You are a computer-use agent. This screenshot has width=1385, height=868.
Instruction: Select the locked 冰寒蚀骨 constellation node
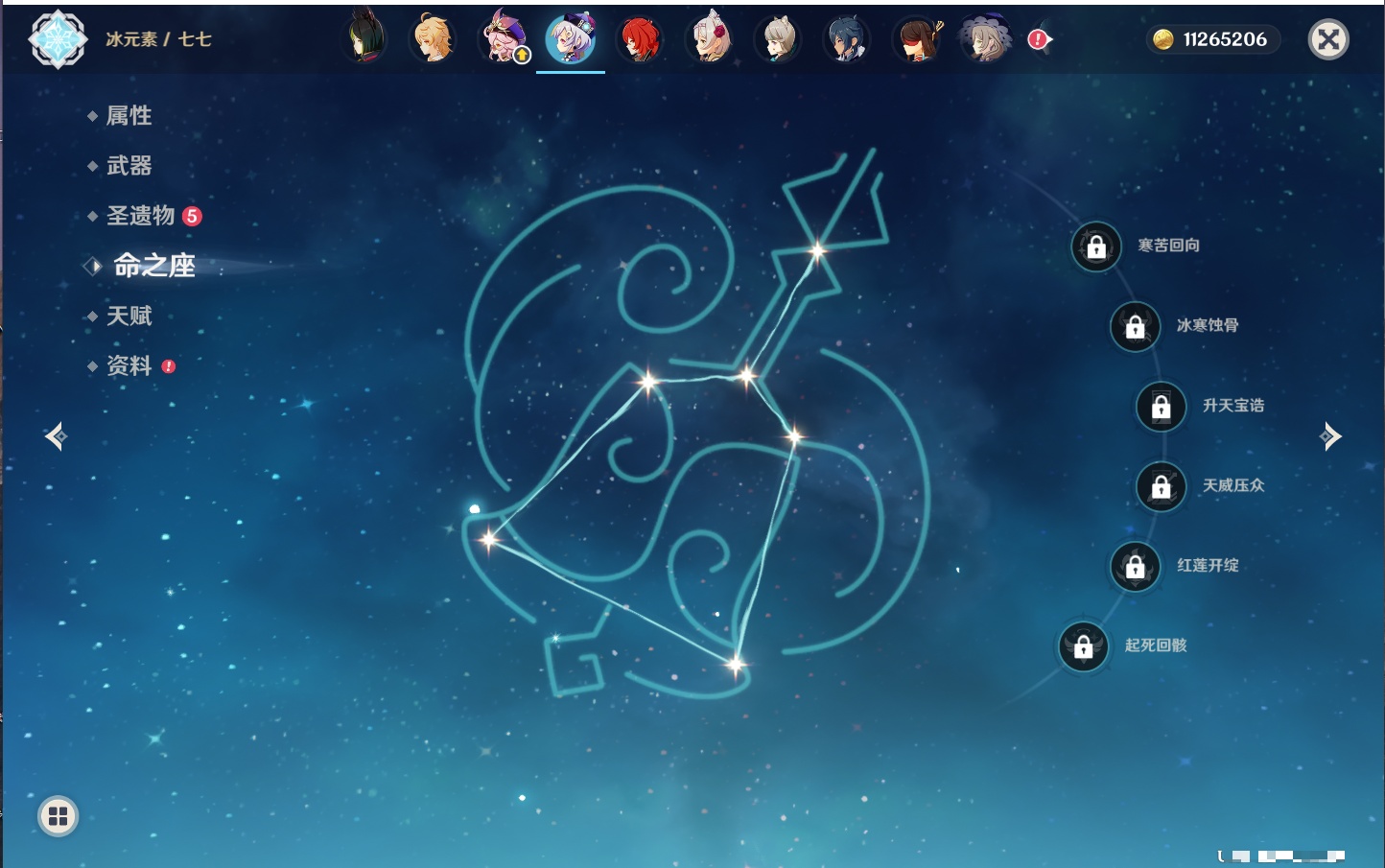1135,326
